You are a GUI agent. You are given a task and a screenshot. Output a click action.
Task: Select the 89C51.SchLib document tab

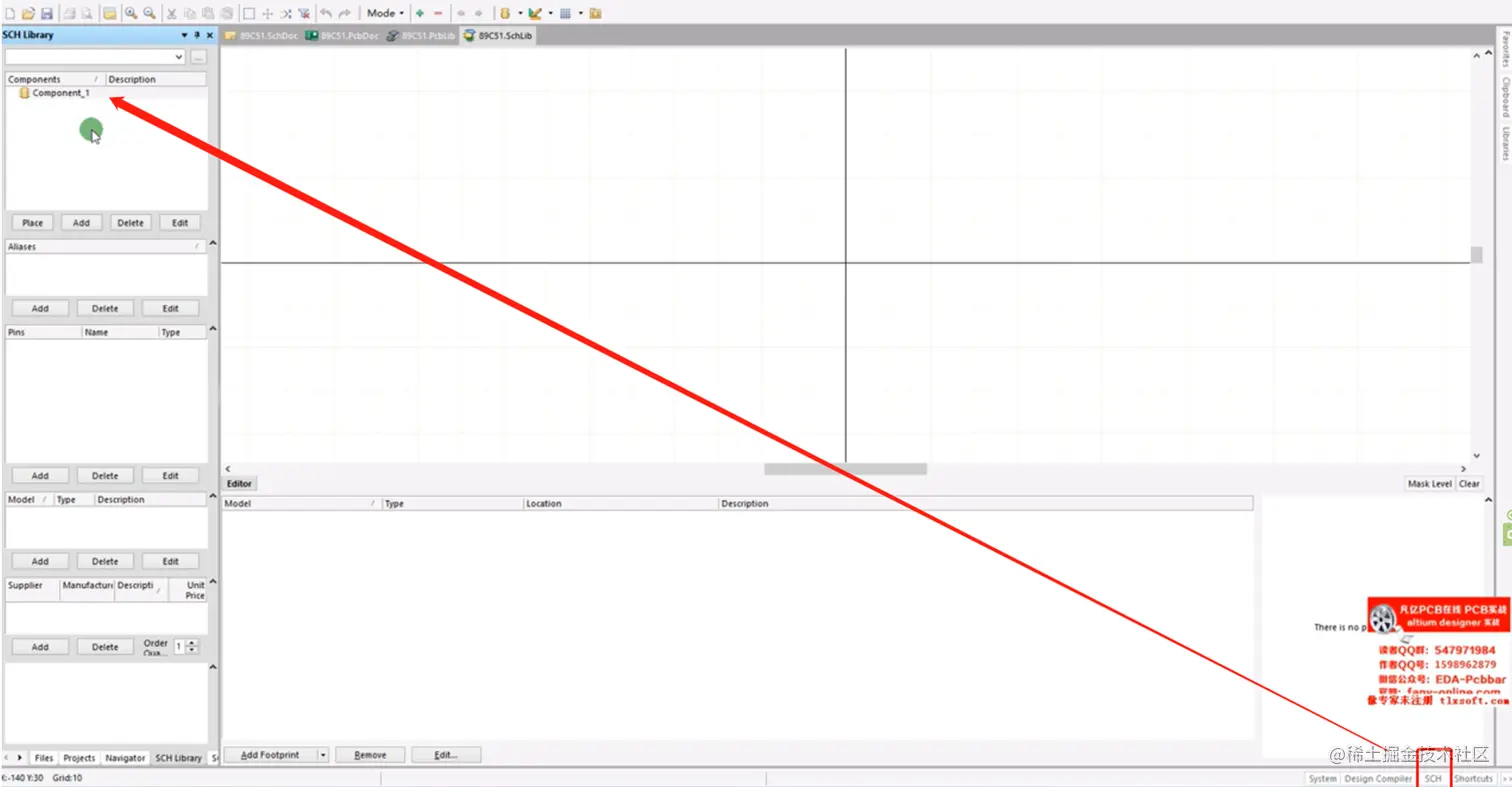click(499, 36)
